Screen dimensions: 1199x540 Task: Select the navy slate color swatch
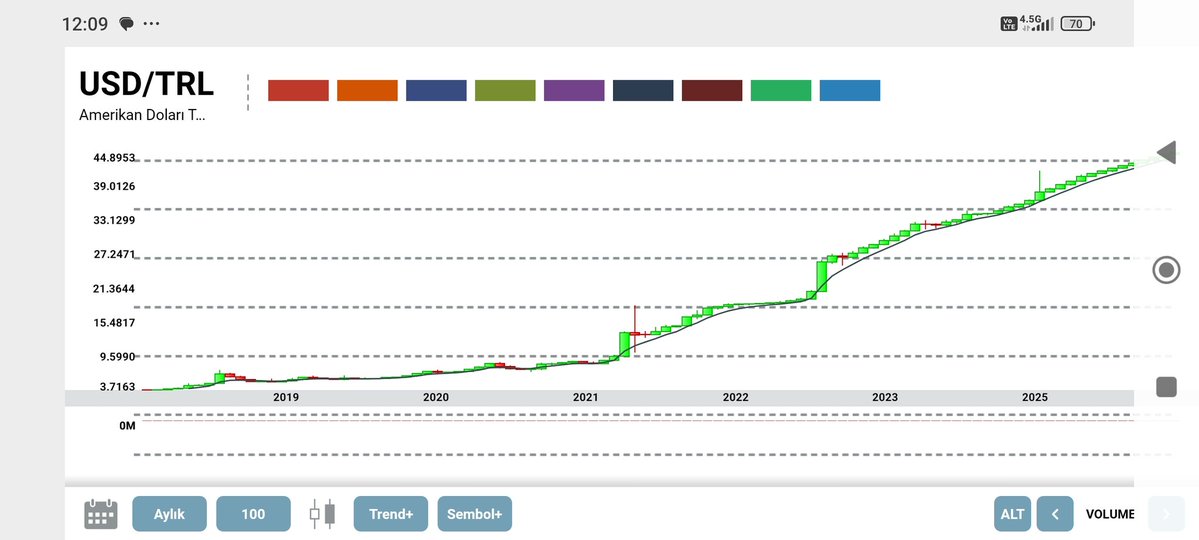click(643, 90)
